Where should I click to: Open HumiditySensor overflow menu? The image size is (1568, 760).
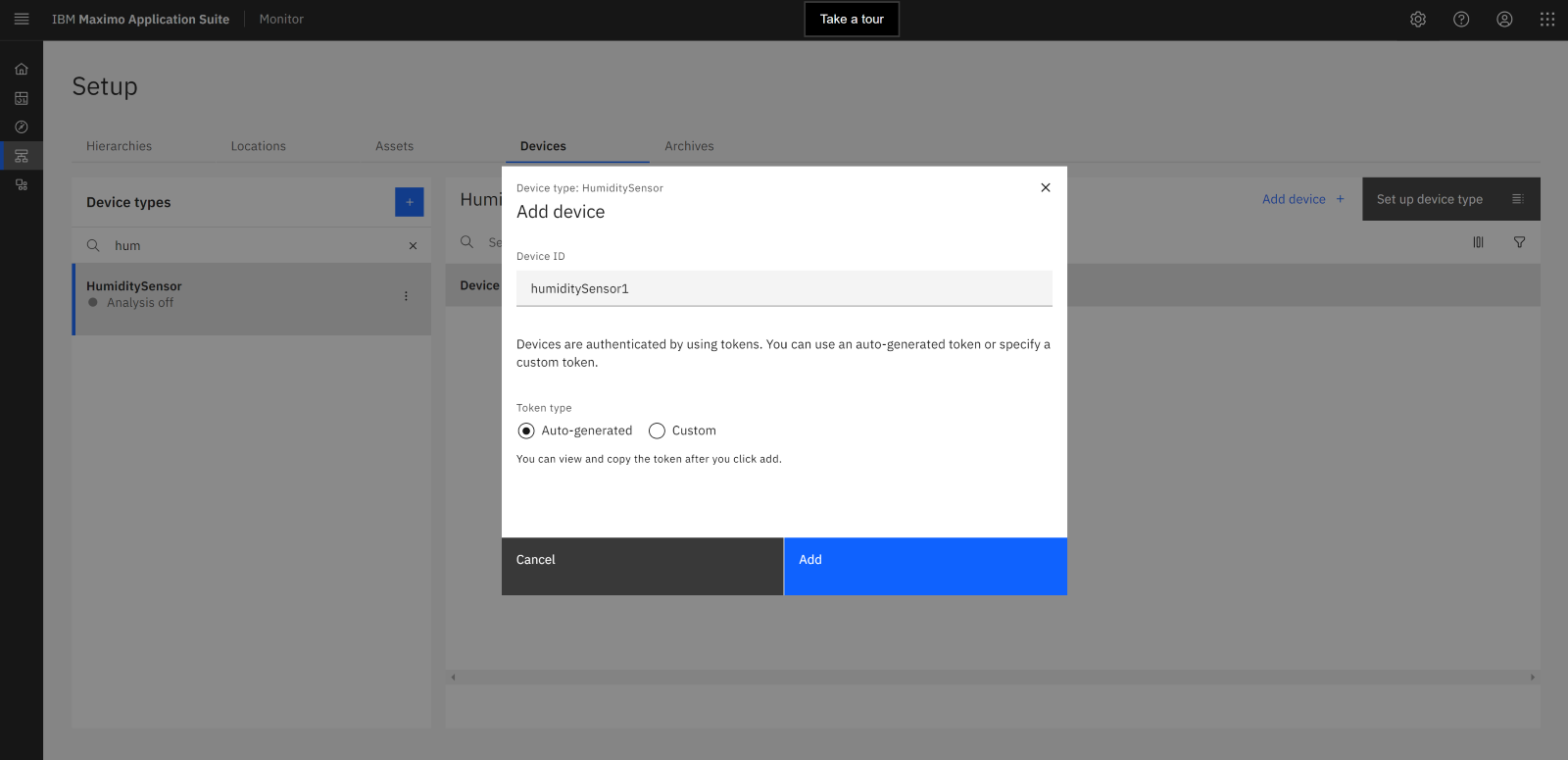406,296
